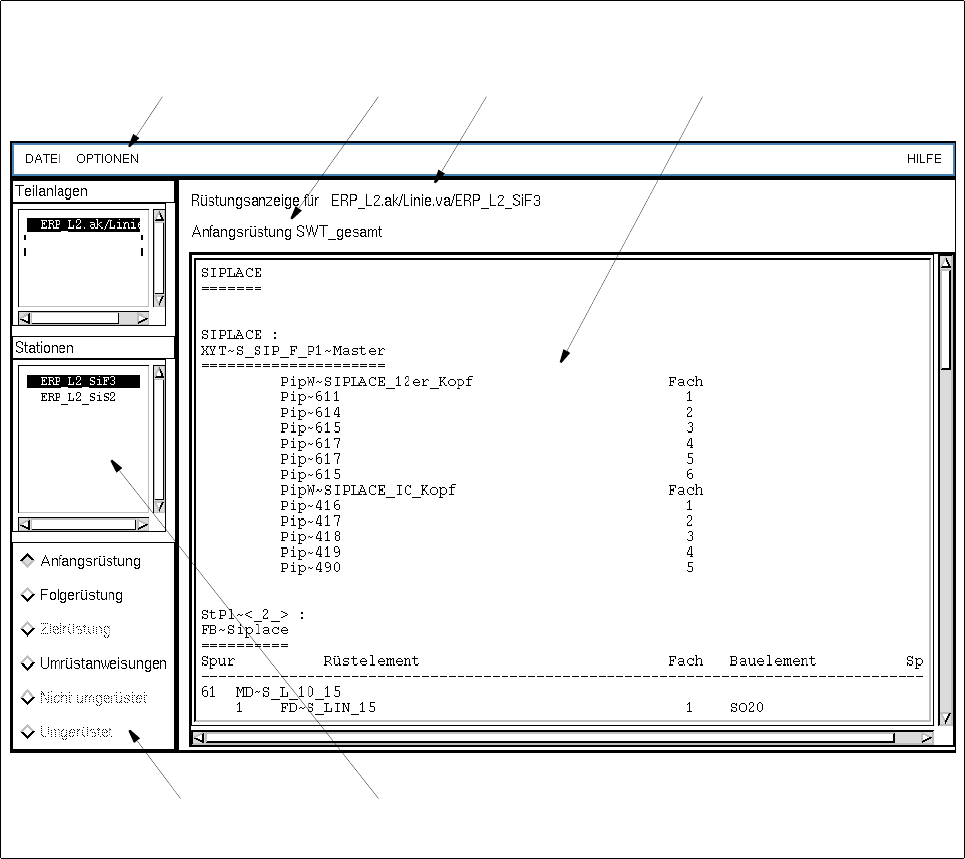Click the main text area's right scroll arrow
965x859 pixels.
[927, 738]
